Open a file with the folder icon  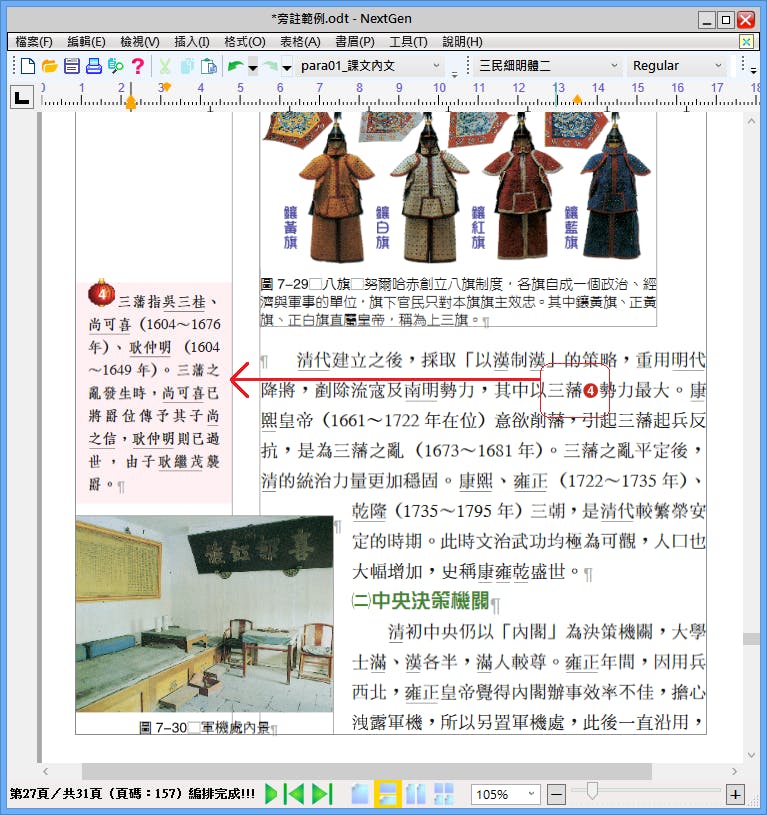click(x=49, y=66)
